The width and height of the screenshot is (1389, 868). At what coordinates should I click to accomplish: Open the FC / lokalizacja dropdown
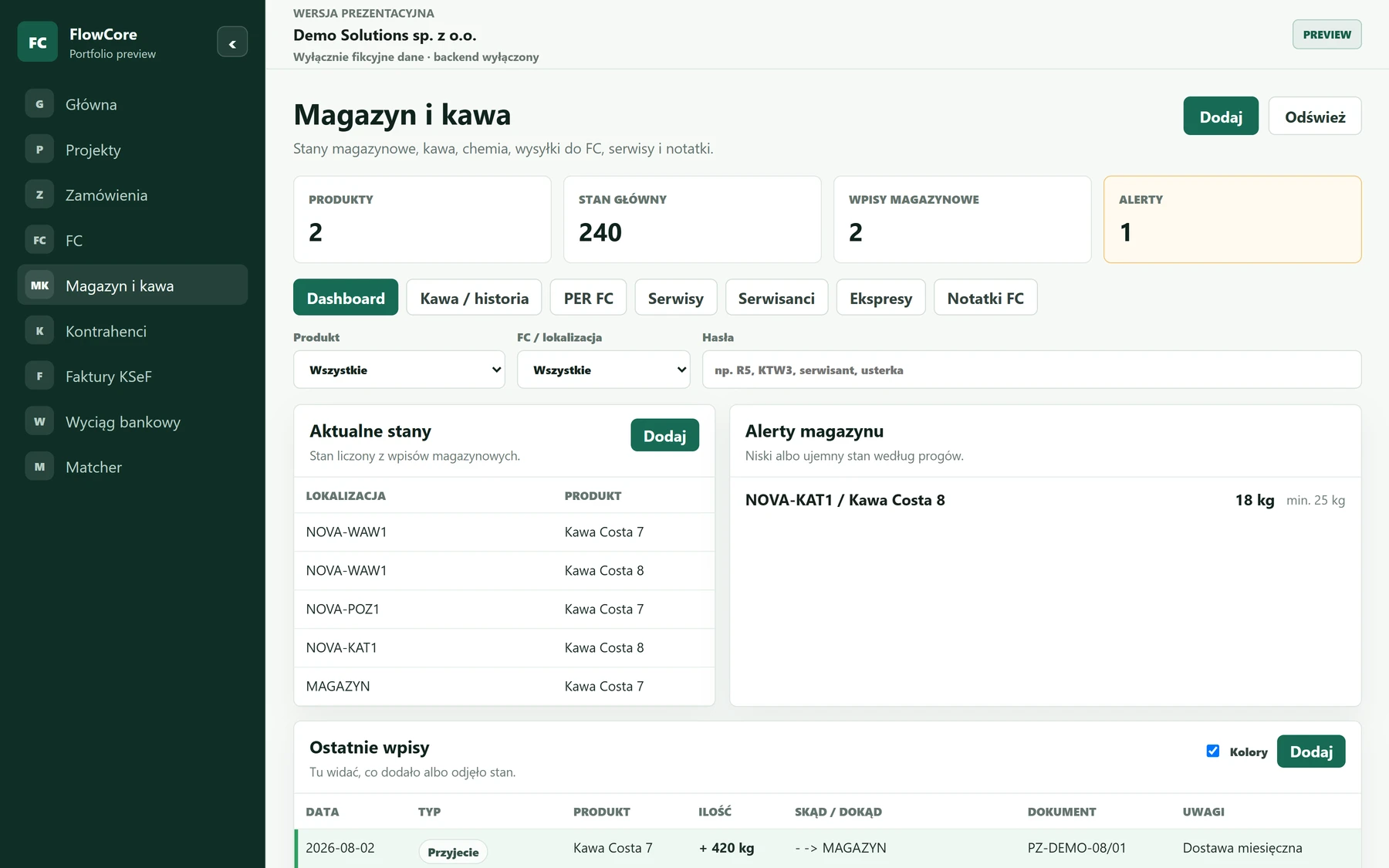click(x=603, y=370)
